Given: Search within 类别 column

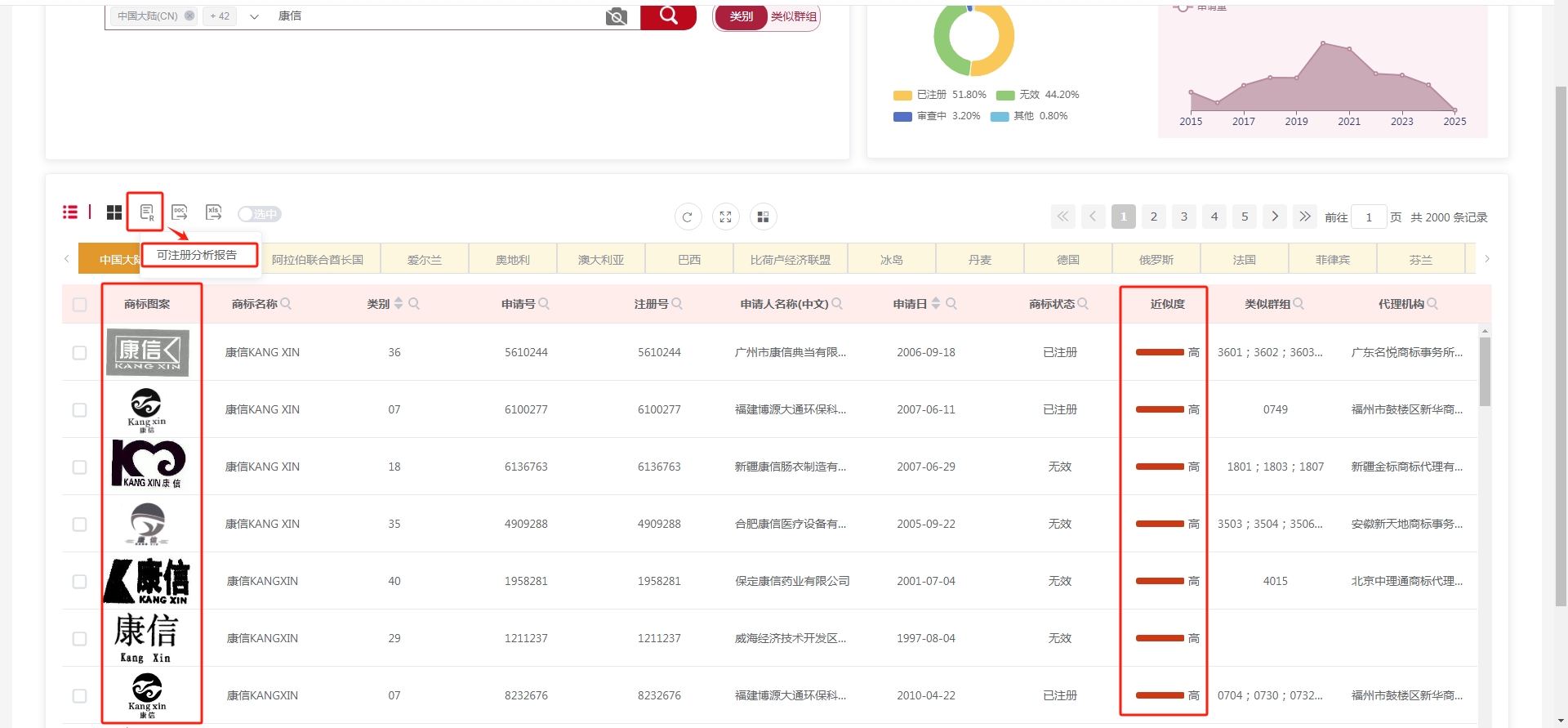Looking at the screenshot, I should (414, 303).
